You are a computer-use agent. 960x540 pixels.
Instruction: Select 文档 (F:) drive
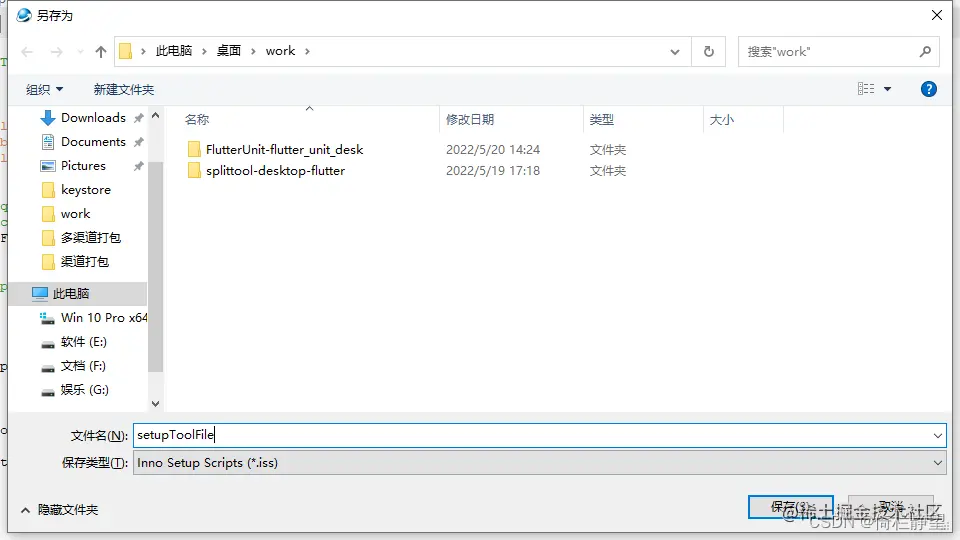tap(83, 366)
